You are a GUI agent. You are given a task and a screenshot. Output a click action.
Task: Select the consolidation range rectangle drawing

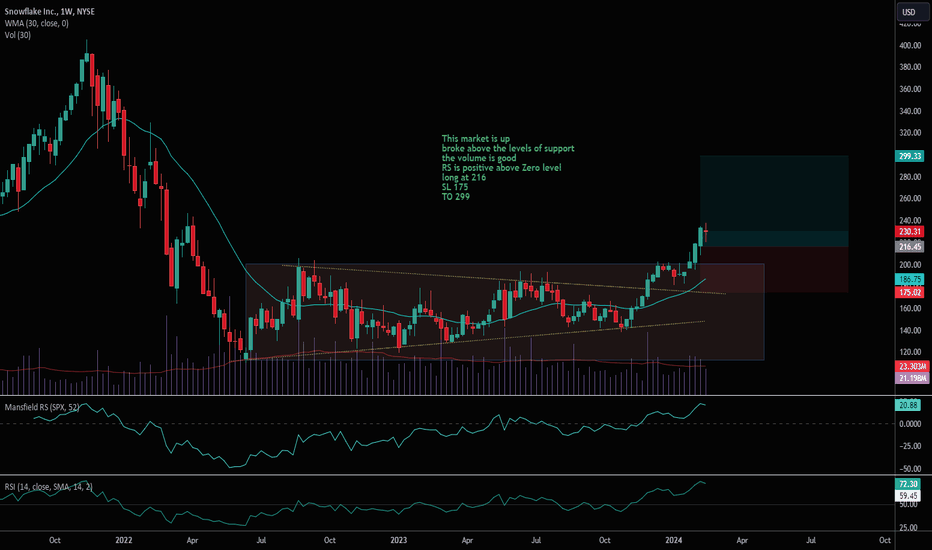pos(505,312)
